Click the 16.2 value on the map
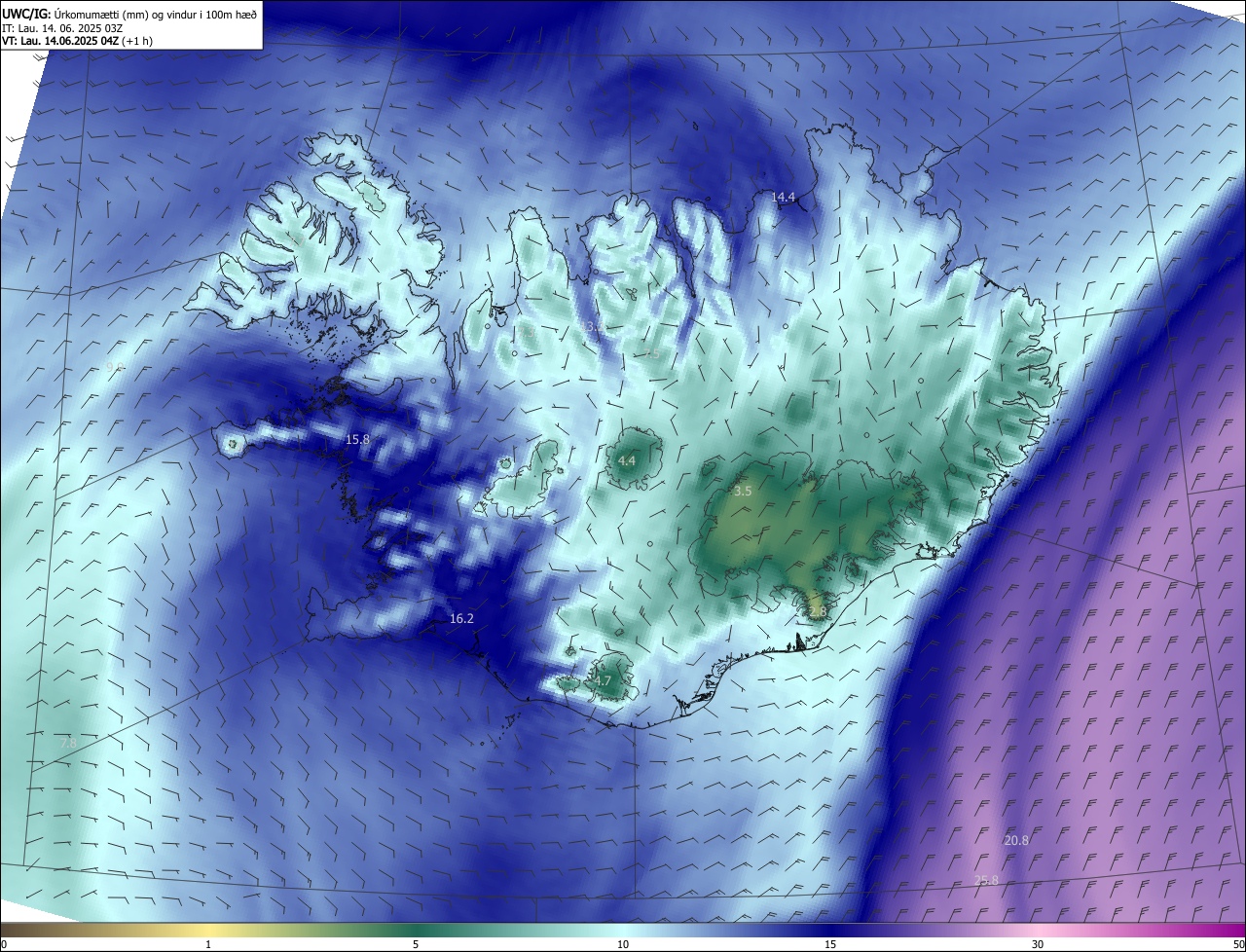This screenshot has width=1246, height=952. pos(461,619)
